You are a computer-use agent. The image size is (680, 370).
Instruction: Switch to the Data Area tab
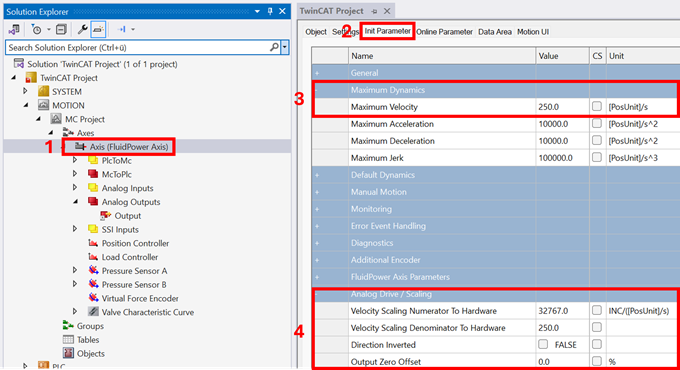coord(495,32)
